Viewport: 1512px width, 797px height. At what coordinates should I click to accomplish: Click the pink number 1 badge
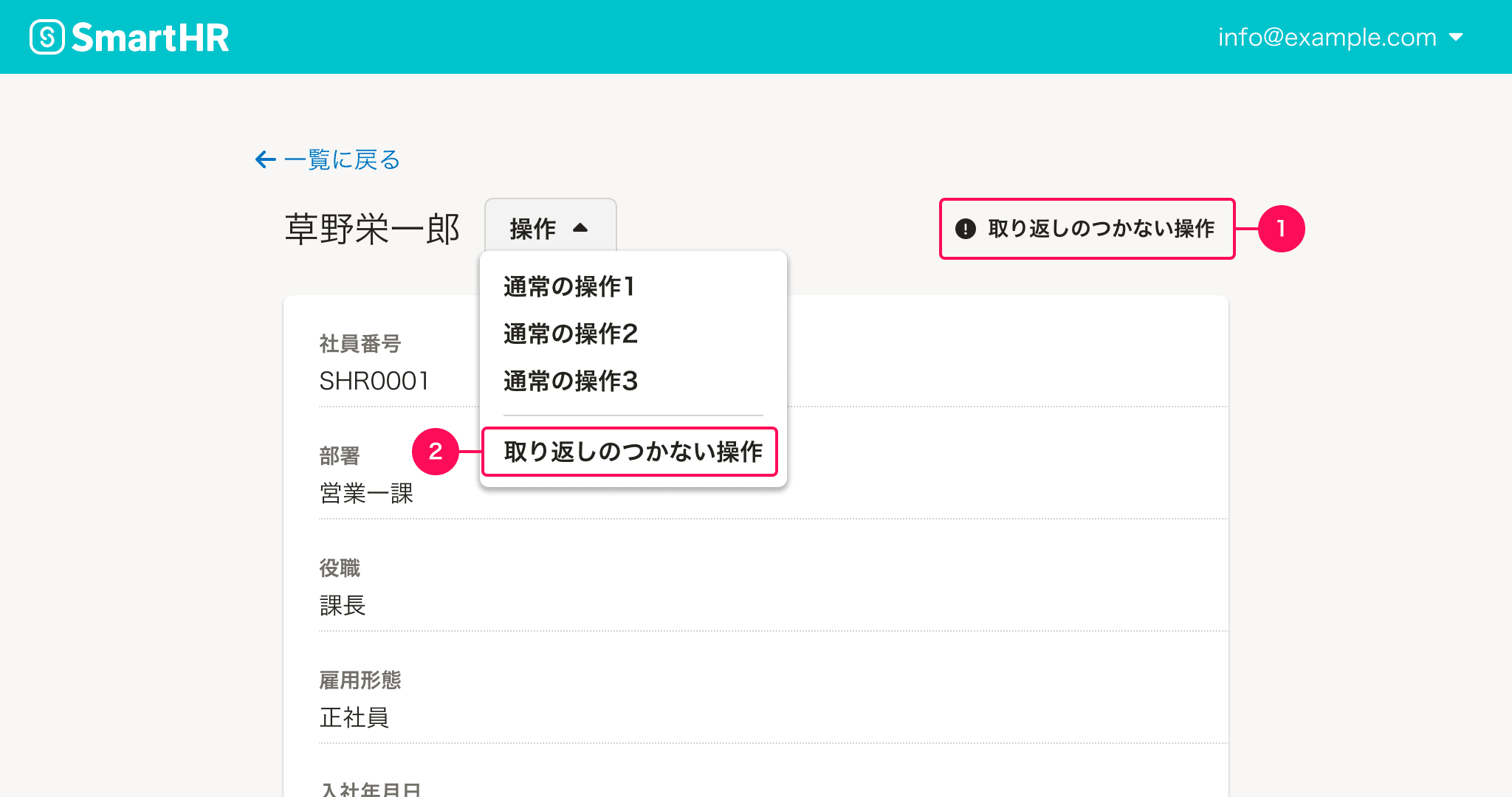[x=1281, y=229]
